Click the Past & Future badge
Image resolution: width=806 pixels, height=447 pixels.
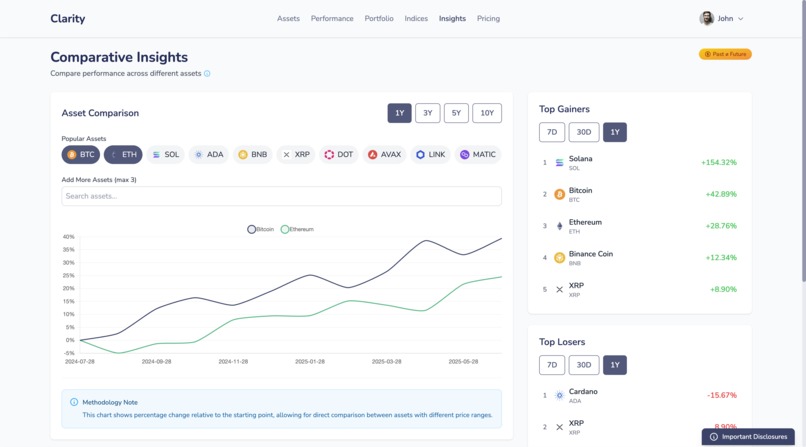[x=725, y=54]
